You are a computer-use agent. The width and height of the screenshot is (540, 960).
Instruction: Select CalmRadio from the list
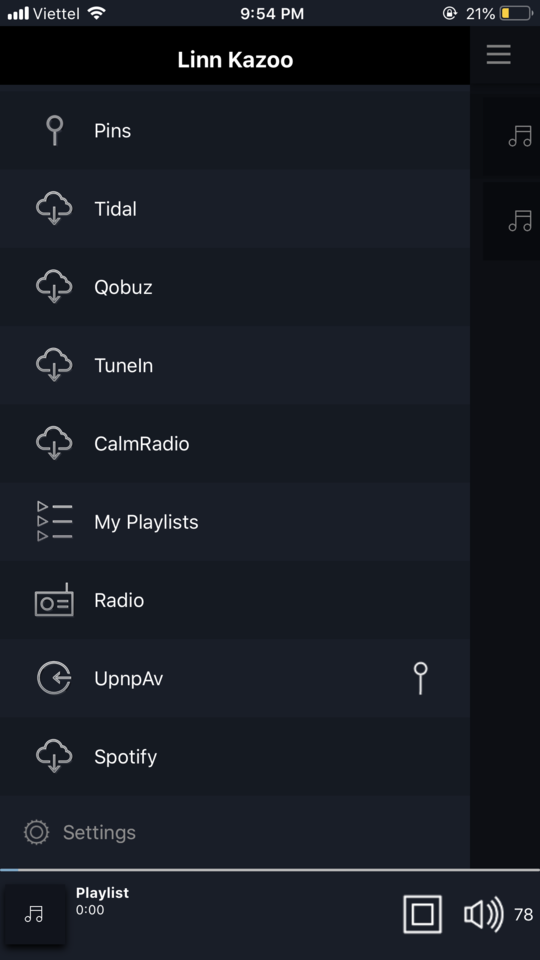coord(235,443)
